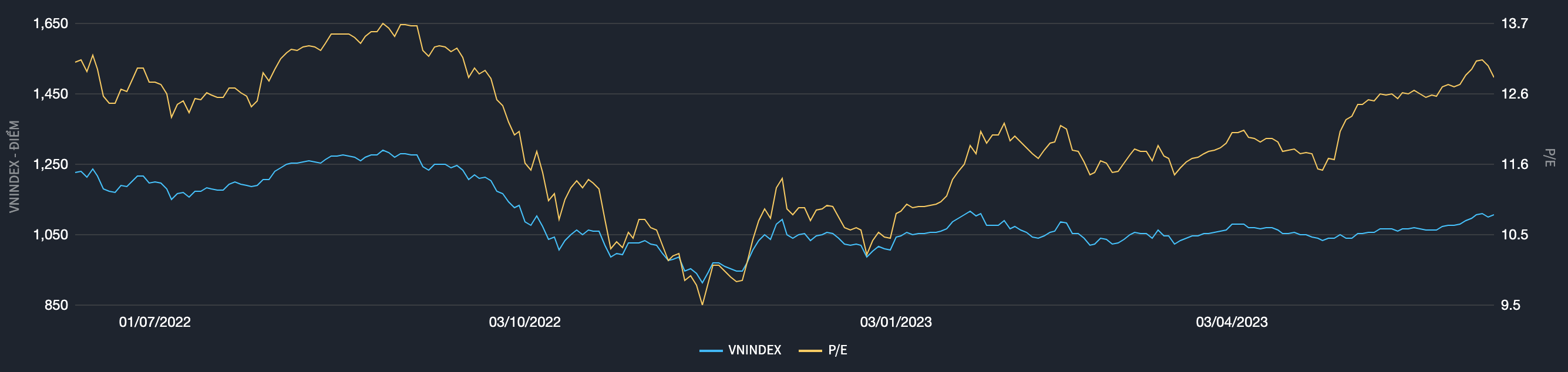Click the lowest point of the yellow P/E line
1568x372 pixels.
click(702, 304)
